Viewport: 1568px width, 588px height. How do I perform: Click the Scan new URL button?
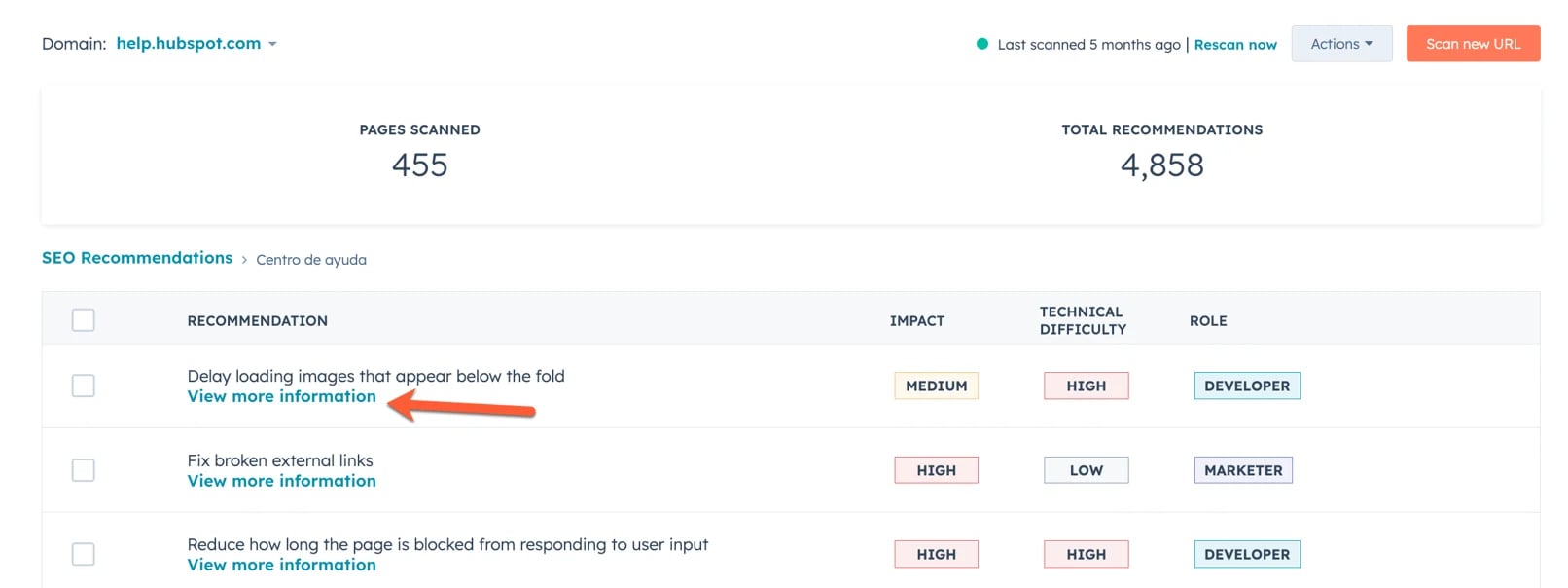pos(1472,44)
